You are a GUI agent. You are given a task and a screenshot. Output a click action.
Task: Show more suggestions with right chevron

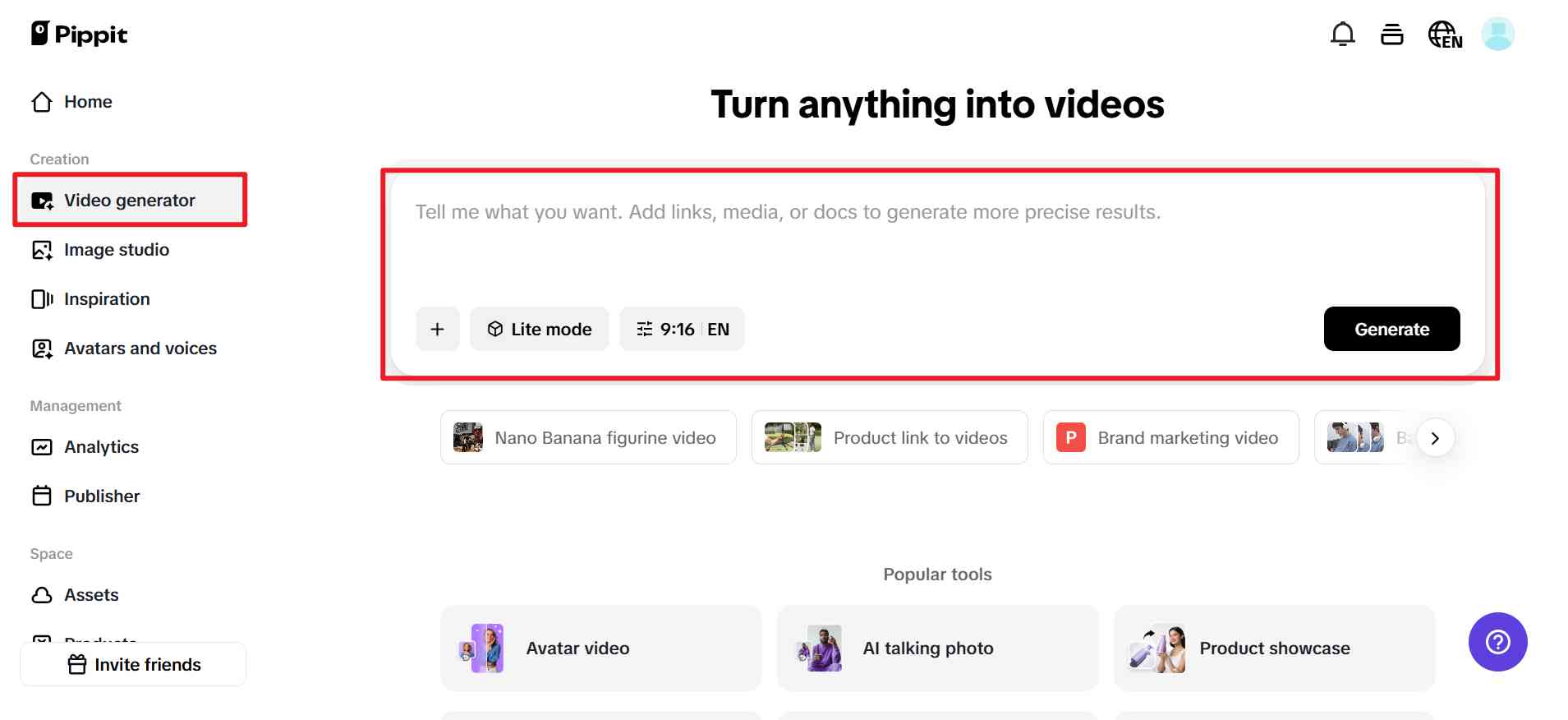point(1435,438)
